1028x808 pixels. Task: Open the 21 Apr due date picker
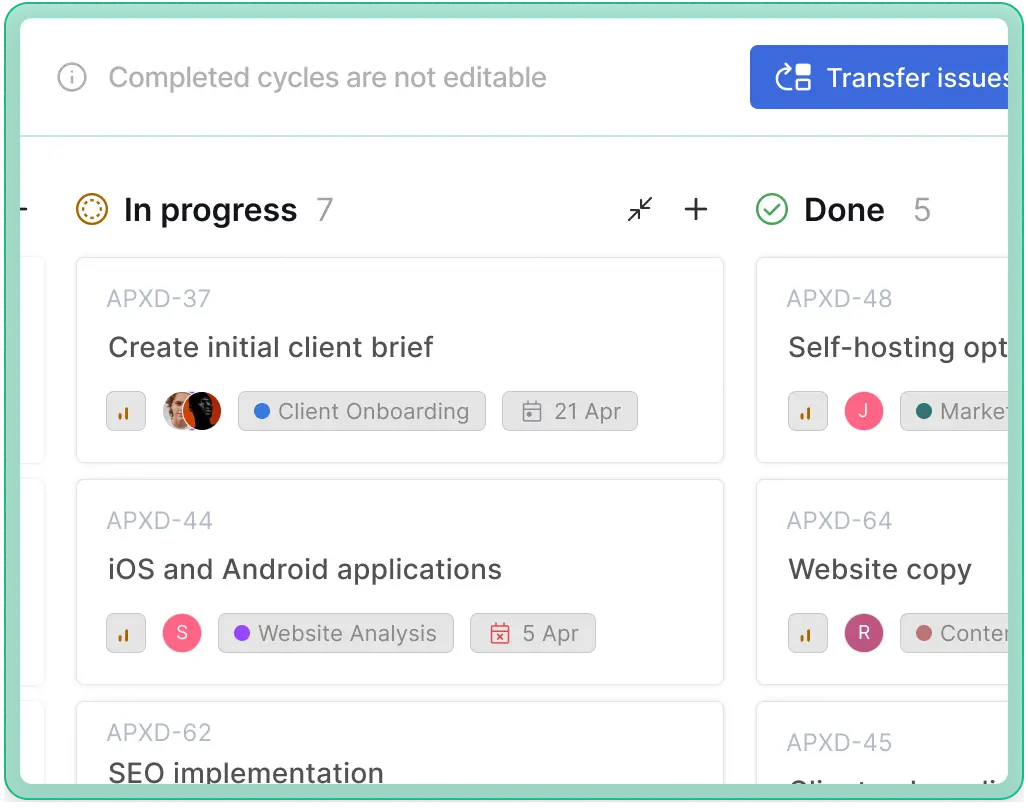pyautogui.click(x=570, y=411)
